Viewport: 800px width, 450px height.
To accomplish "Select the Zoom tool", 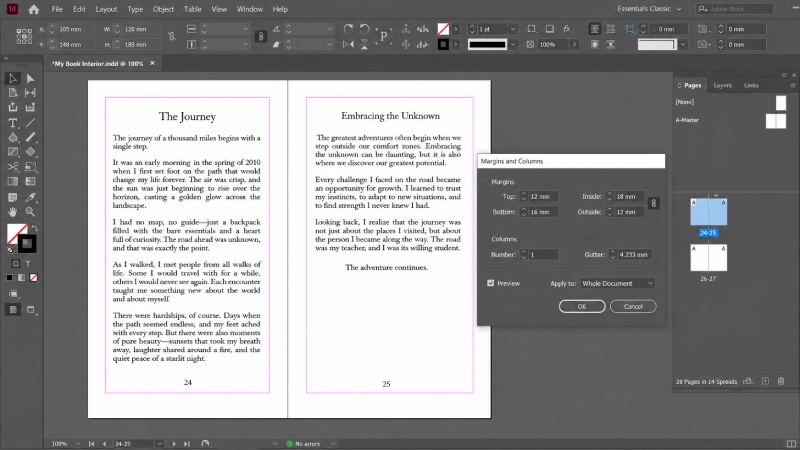I will point(30,212).
